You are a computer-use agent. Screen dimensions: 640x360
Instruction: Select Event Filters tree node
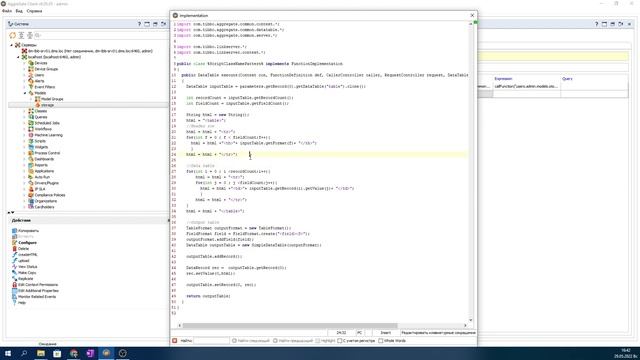point(44,87)
